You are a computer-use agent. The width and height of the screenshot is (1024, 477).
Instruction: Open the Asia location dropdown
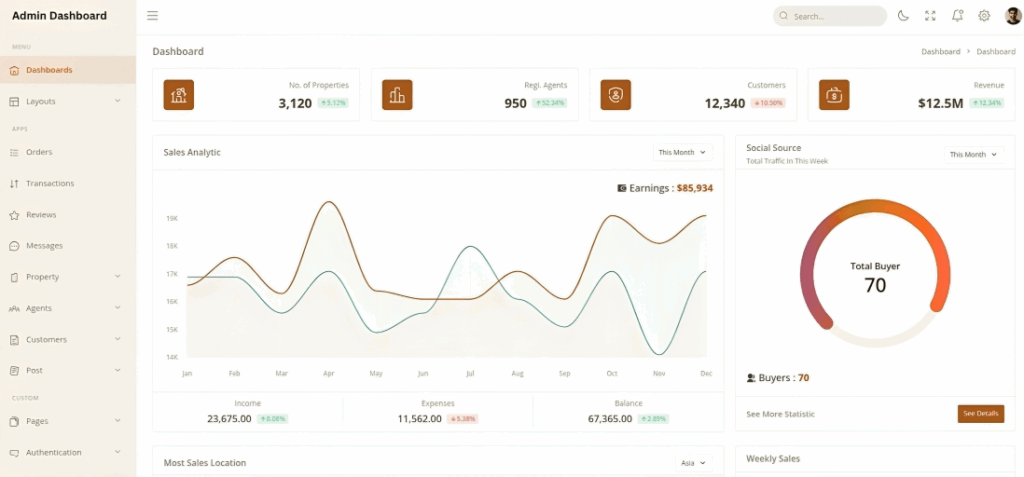693,463
